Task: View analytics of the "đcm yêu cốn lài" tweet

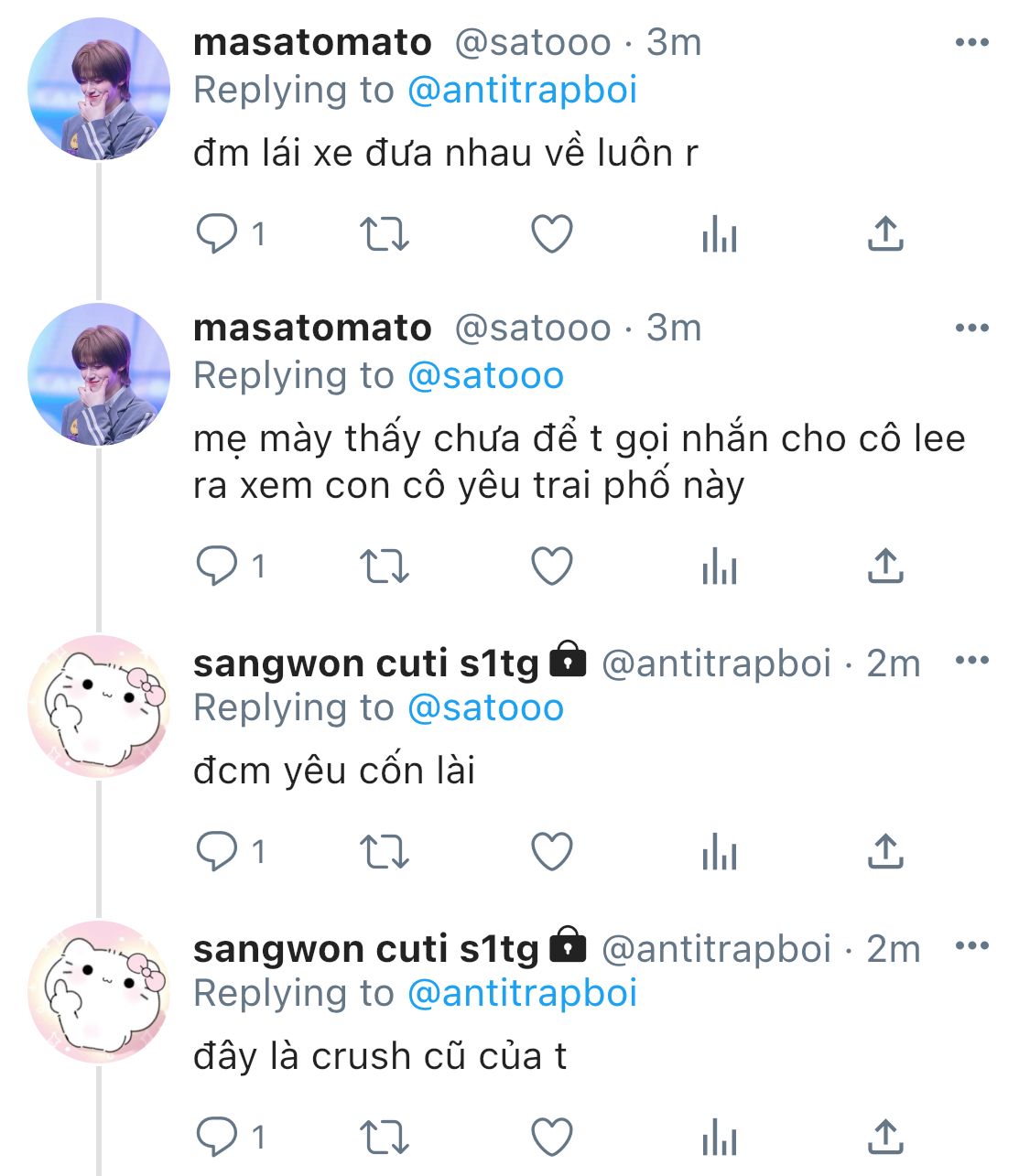Action: click(x=720, y=852)
